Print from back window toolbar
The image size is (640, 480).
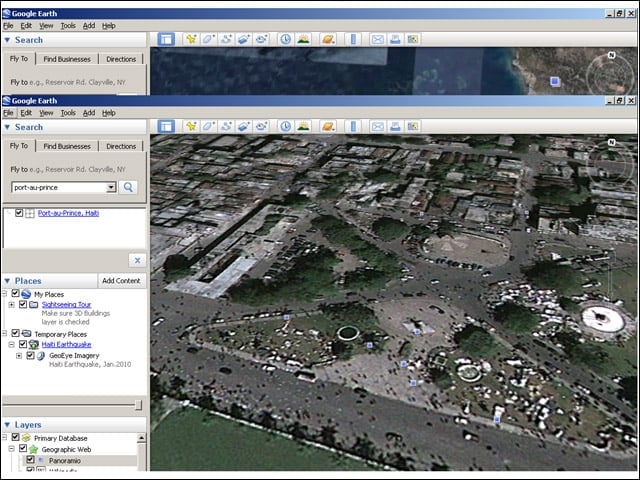click(x=395, y=40)
